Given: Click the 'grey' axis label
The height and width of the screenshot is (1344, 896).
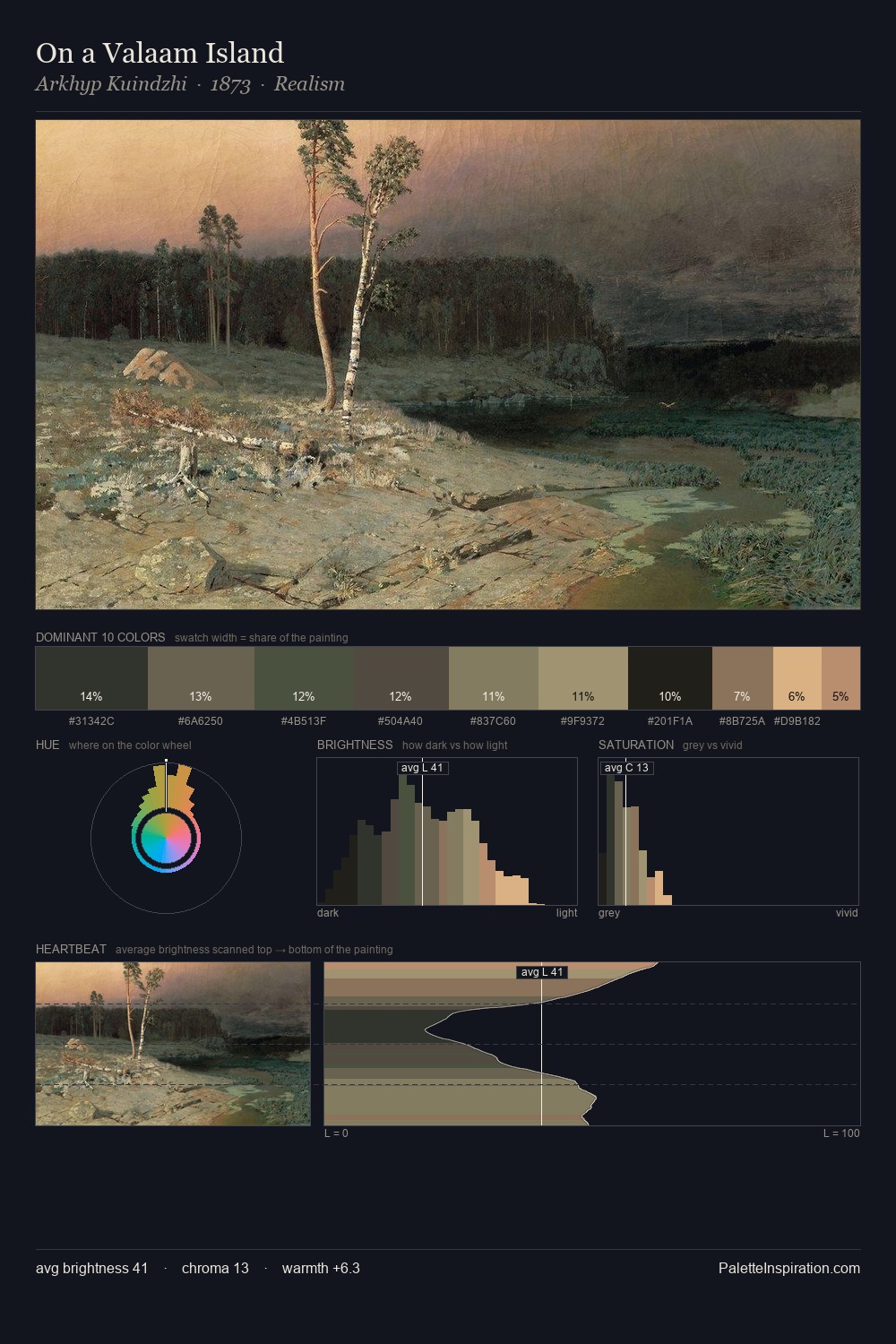Looking at the screenshot, I should (x=609, y=913).
